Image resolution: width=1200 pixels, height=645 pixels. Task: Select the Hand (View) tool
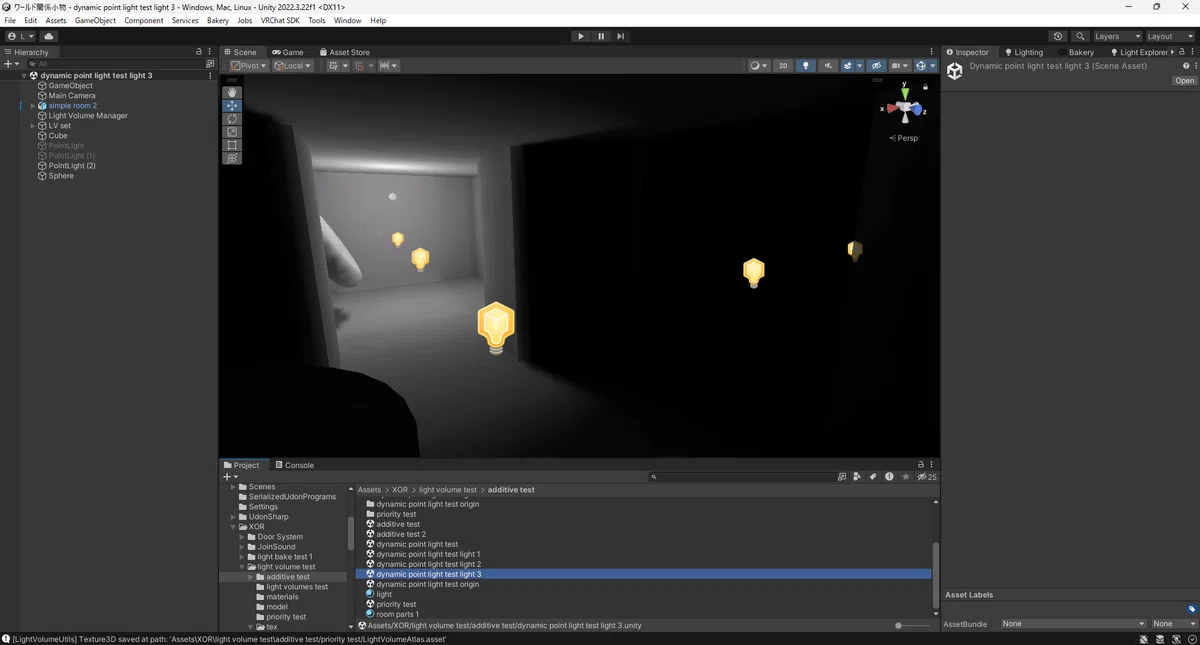[232, 92]
